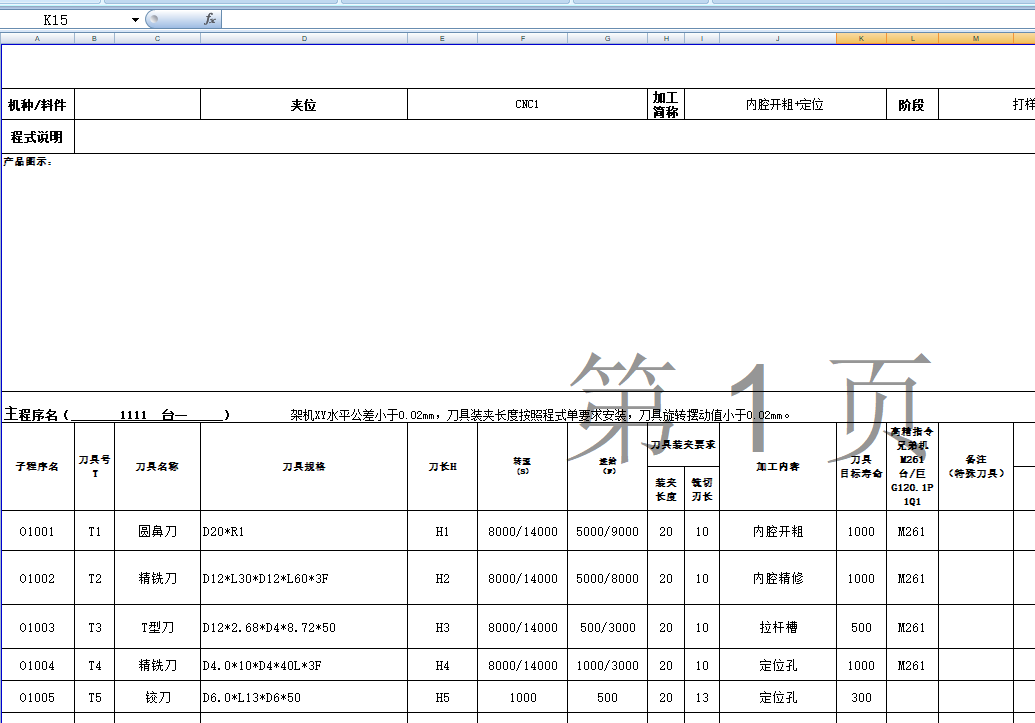Screen dimensions: 1035x723
Task: Click the 5000/9000 feed cell
Action: [x=607, y=531]
